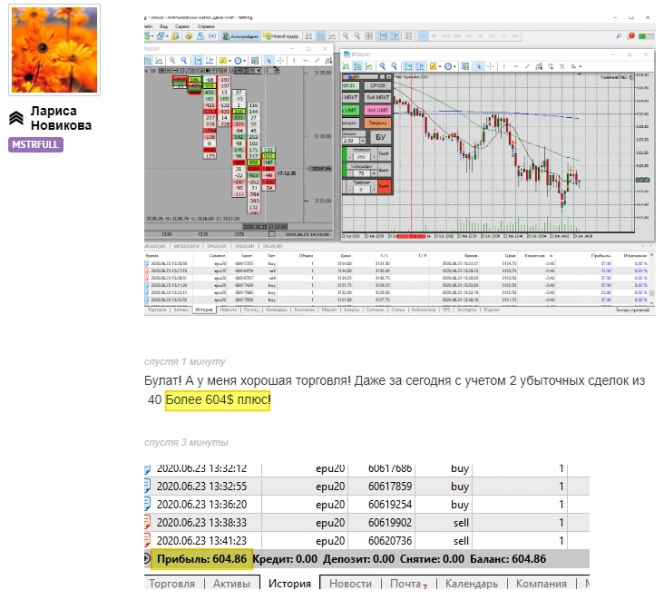Click the БУ breakeven button in trade panel

tap(381, 137)
